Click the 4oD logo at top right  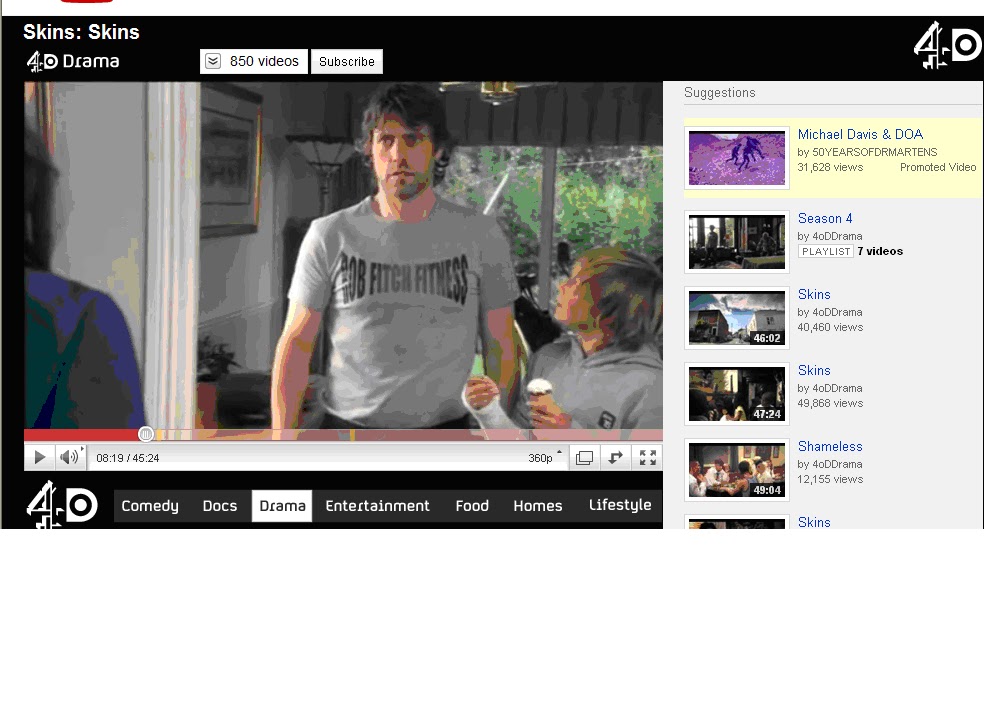click(947, 45)
